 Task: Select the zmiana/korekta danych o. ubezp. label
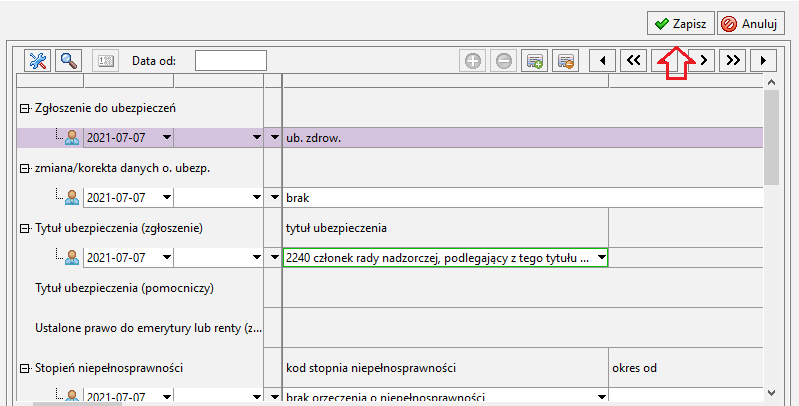point(122,168)
